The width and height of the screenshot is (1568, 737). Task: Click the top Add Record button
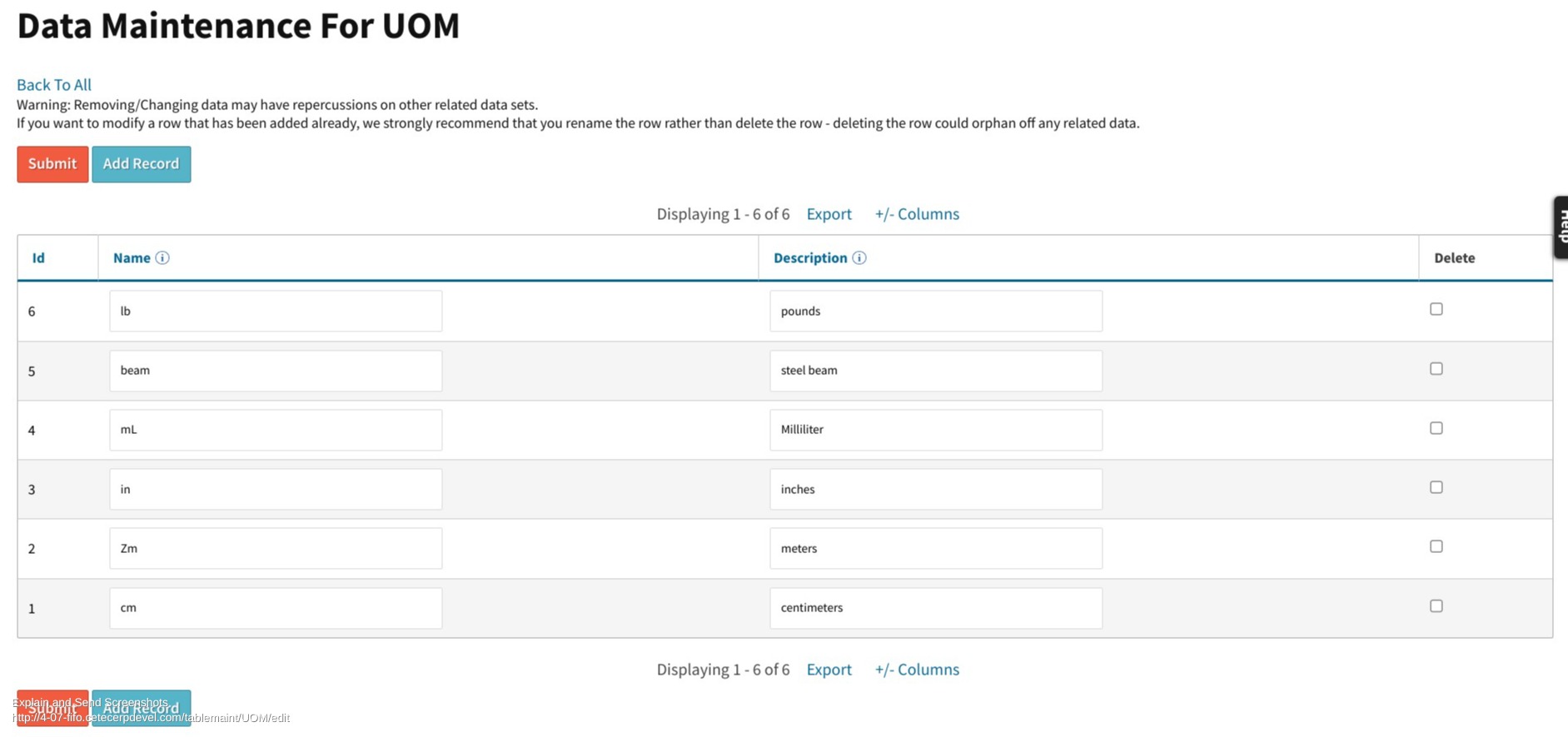pyautogui.click(x=142, y=164)
